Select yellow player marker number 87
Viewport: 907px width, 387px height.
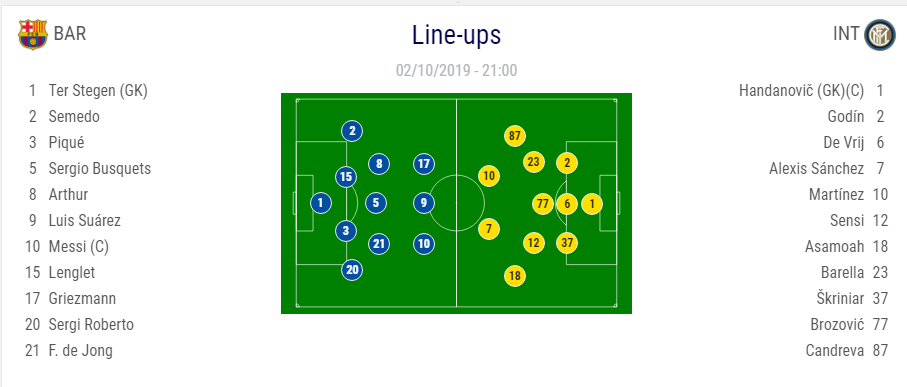(515, 137)
